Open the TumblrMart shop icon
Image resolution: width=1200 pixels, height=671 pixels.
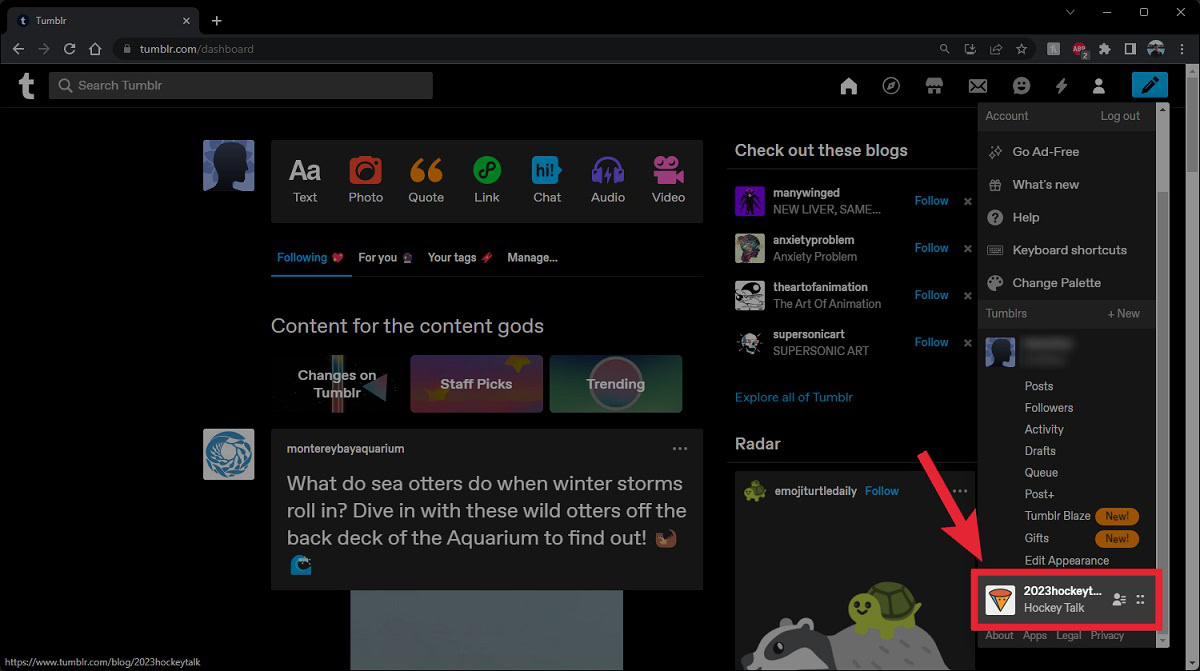tap(934, 87)
